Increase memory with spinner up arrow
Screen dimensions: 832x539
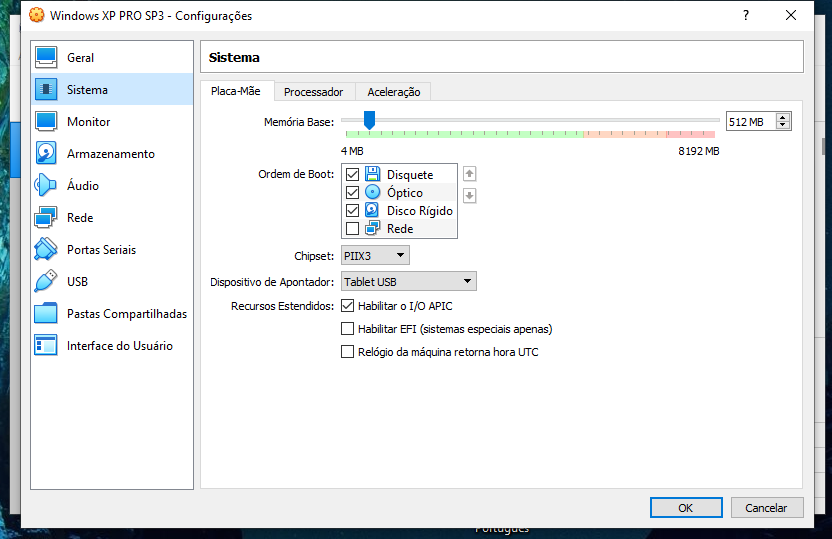783,117
